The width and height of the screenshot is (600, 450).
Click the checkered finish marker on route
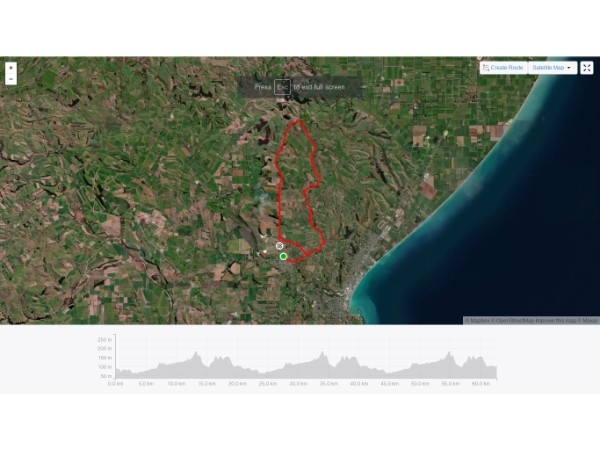pos(280,246)
